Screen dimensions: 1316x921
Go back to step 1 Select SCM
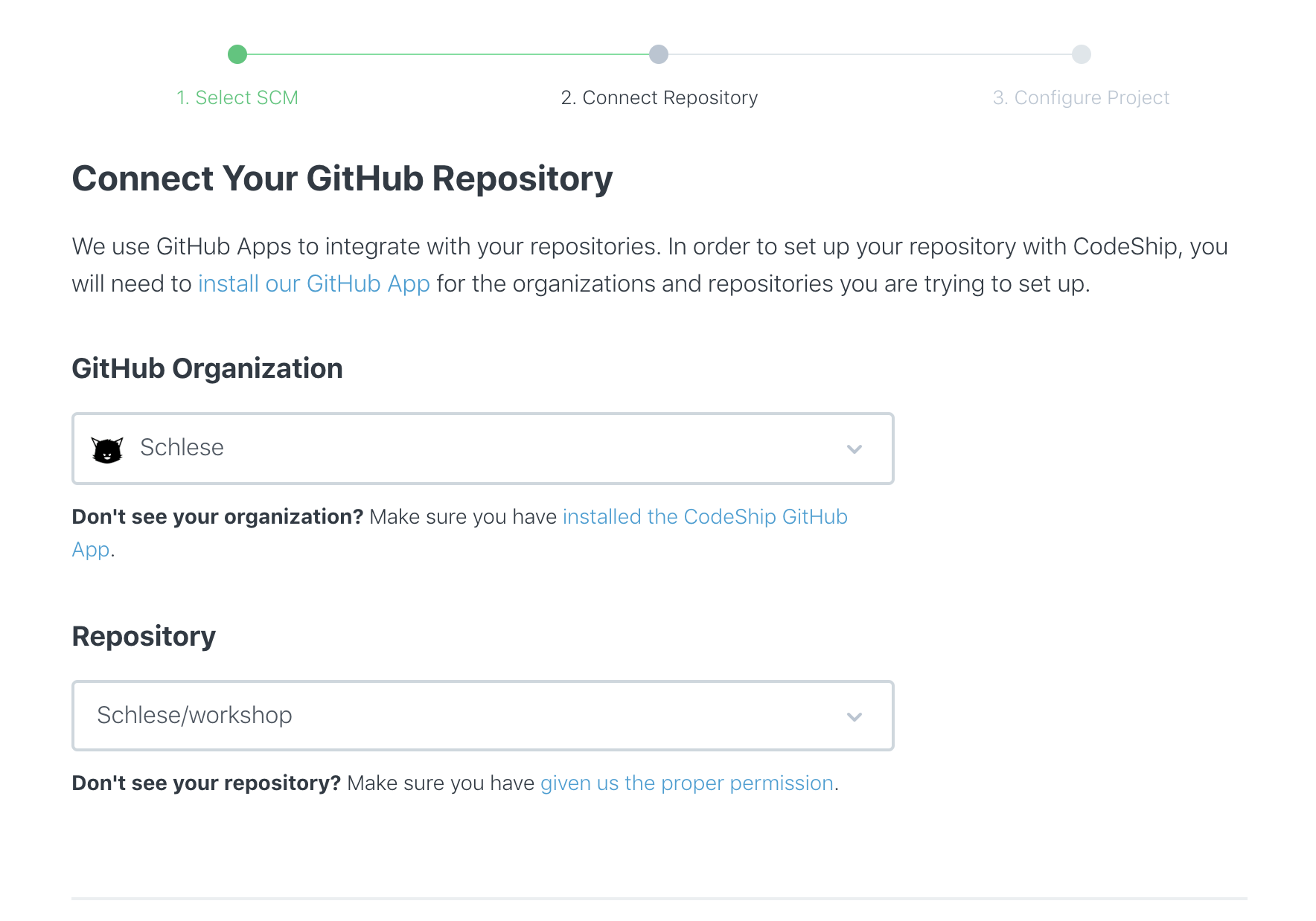point(237,97)
